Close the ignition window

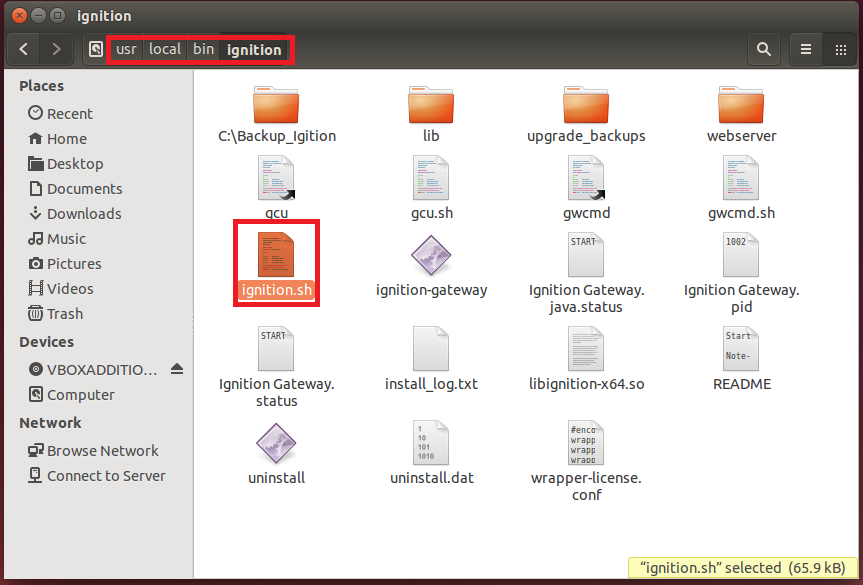click(x=19, y=15)
